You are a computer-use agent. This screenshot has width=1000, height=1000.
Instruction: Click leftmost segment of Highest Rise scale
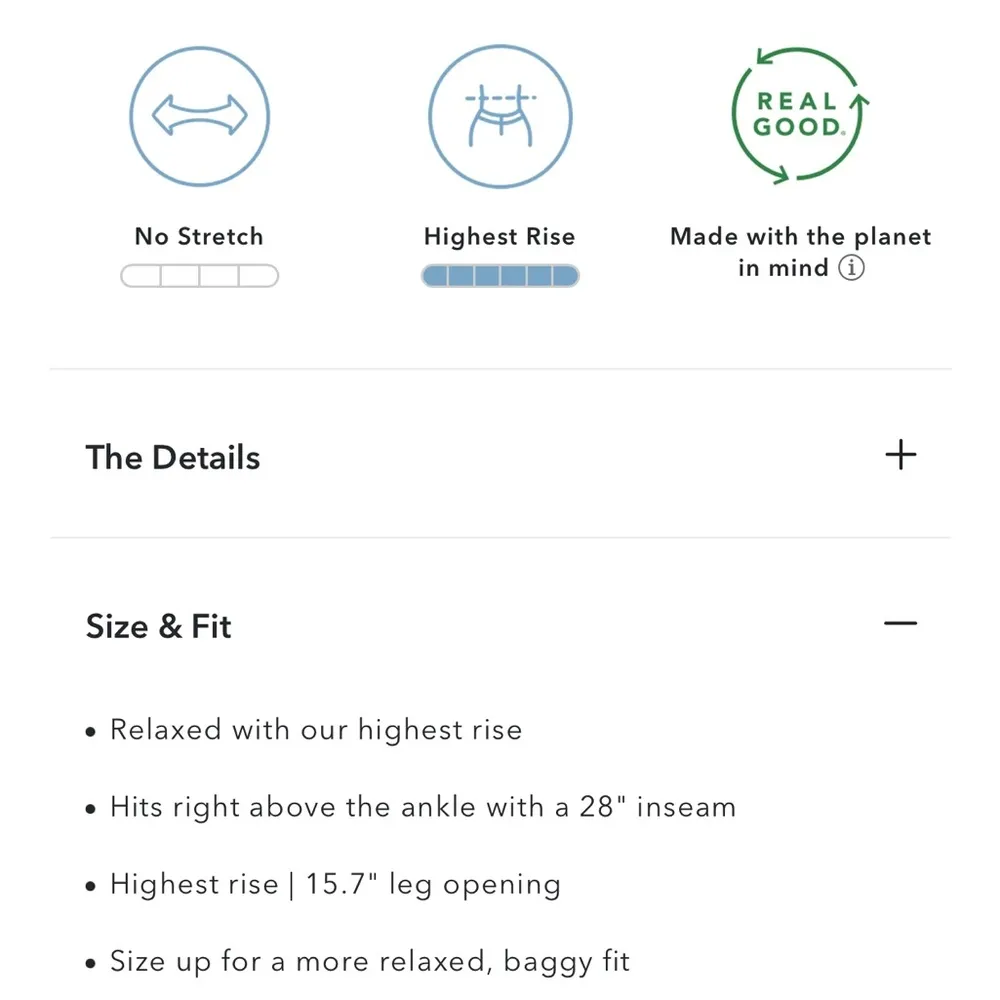tap(435, 276)
